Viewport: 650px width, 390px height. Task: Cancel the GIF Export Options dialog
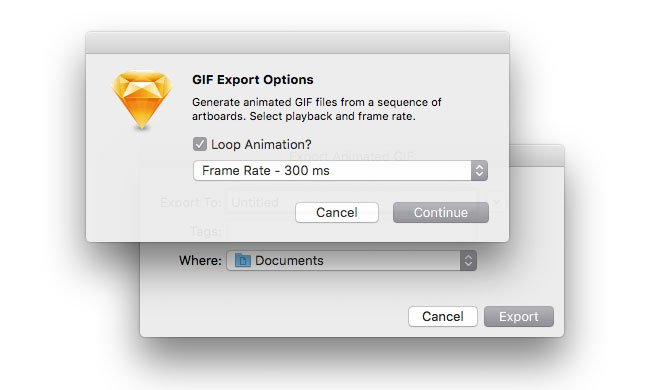[x=337, y=212]
